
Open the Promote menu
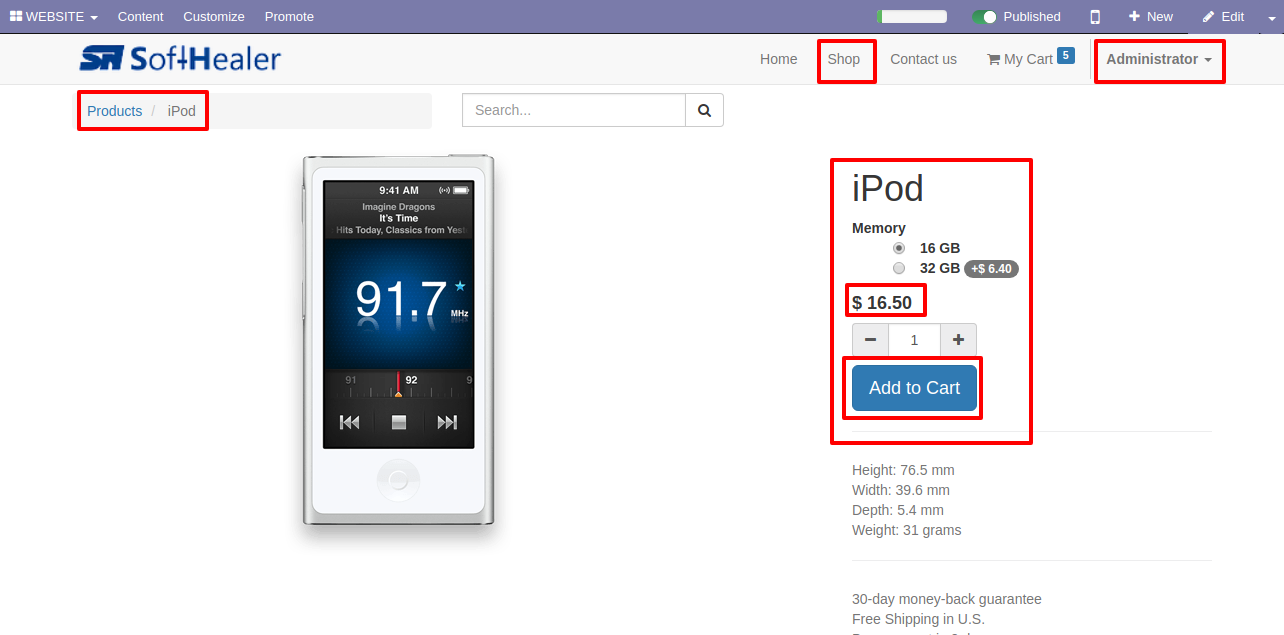click(289, 16)
